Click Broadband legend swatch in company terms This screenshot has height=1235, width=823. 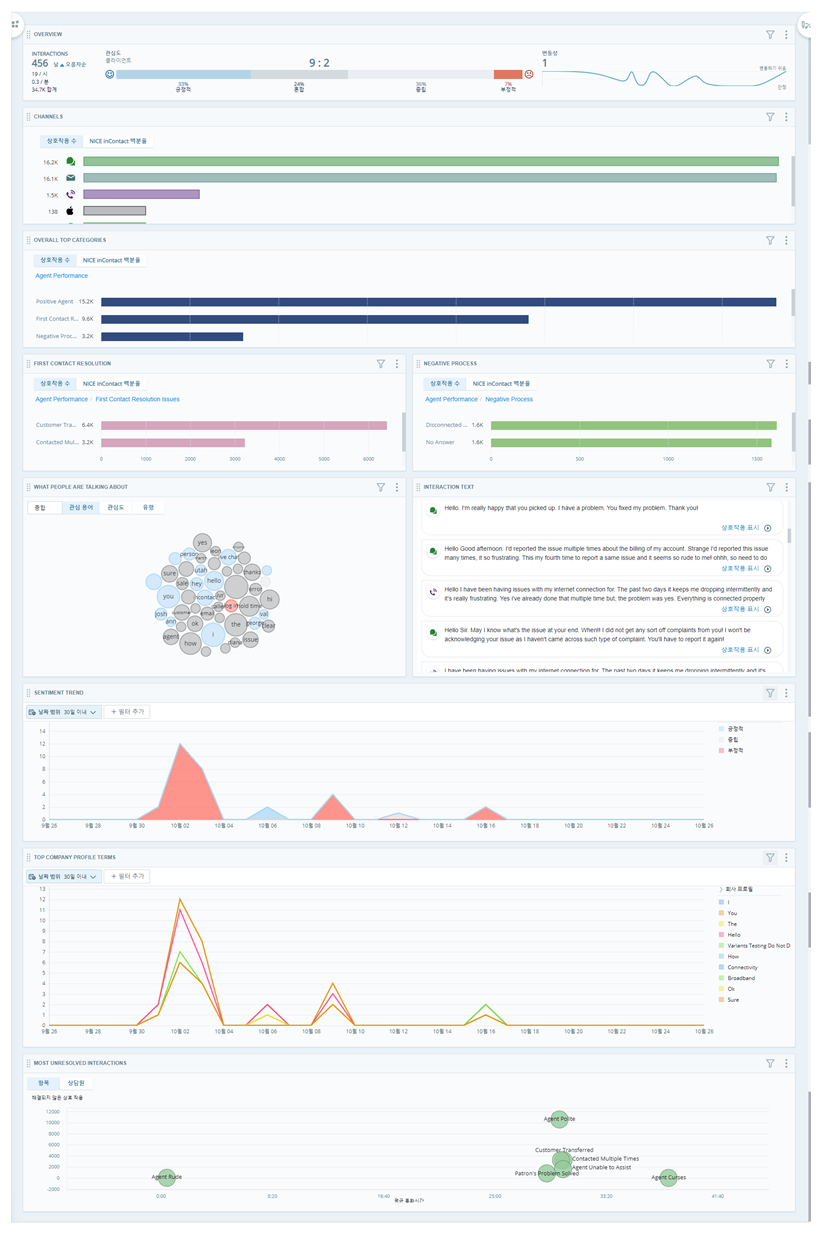pyautogui.click(x=722, y=978)
